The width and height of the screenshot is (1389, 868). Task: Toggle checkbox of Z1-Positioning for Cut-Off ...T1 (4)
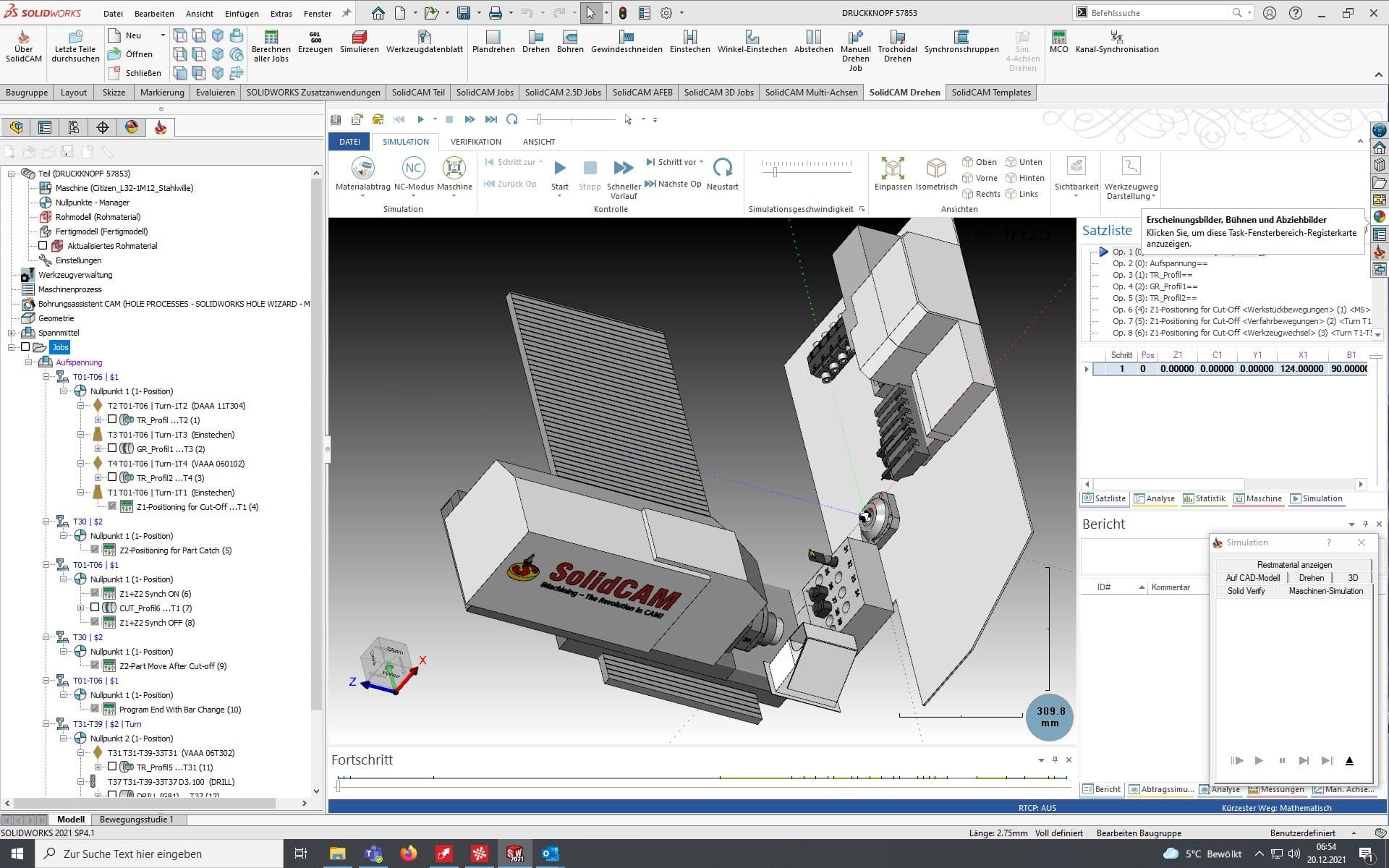click(112, 506)
